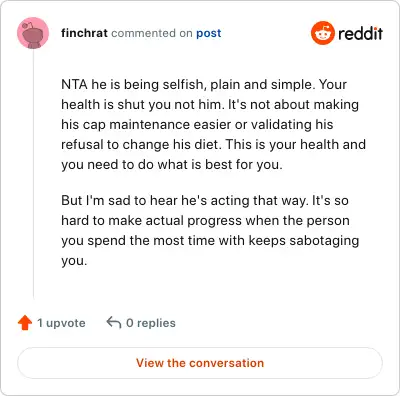The width and height of the screenshot is (400, 396).
Task: Click the word "sabotaging" in the comment
Action: 324,241
